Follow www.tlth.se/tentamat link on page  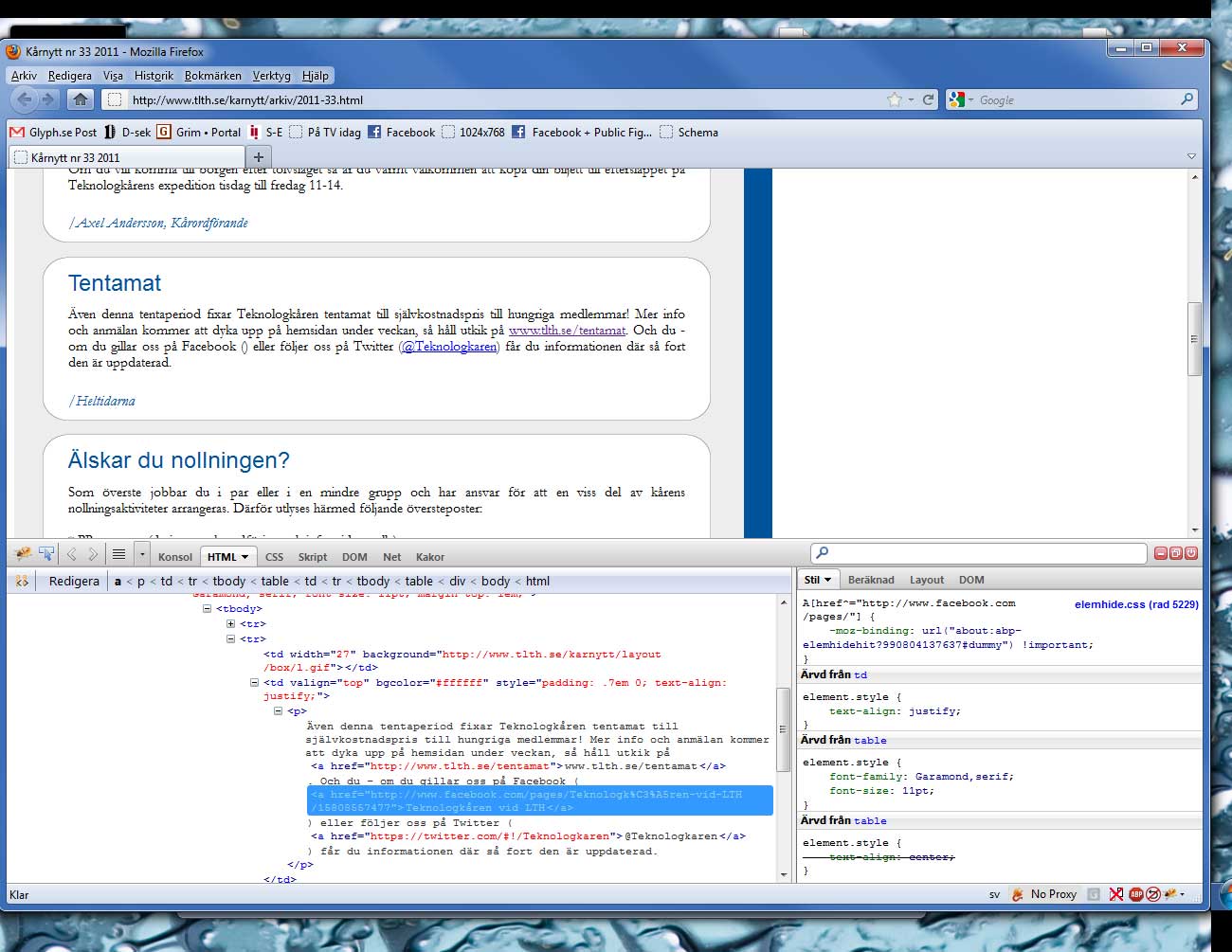click(567, 331)
